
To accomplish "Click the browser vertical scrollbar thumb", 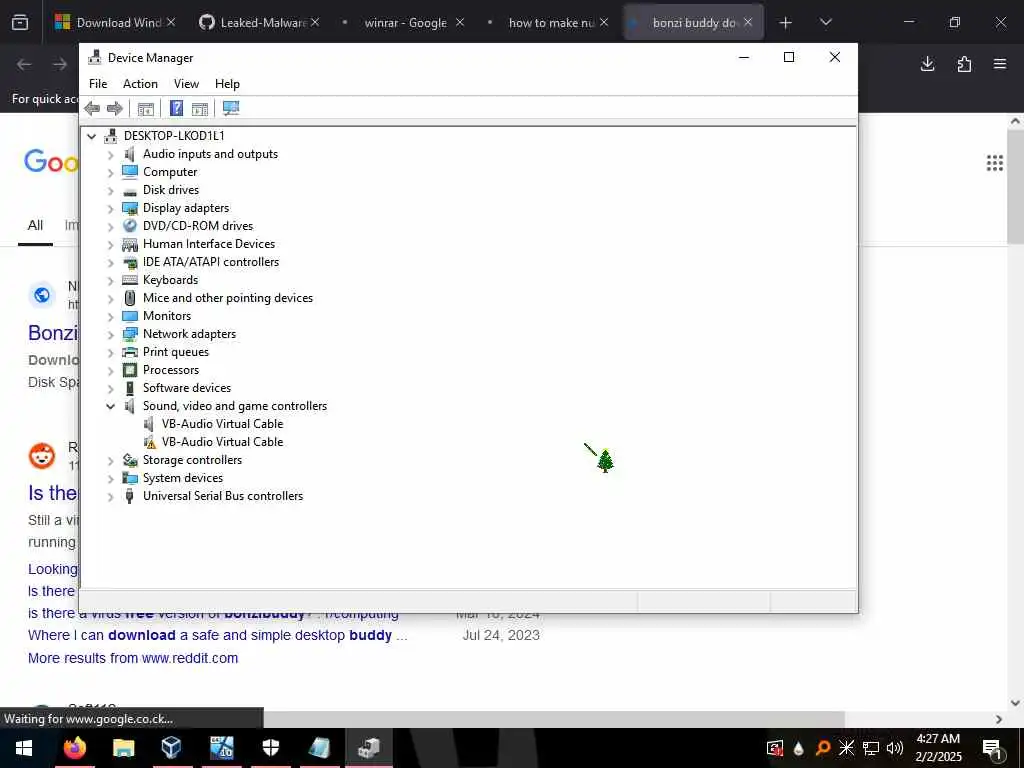I will point(1016,186).
